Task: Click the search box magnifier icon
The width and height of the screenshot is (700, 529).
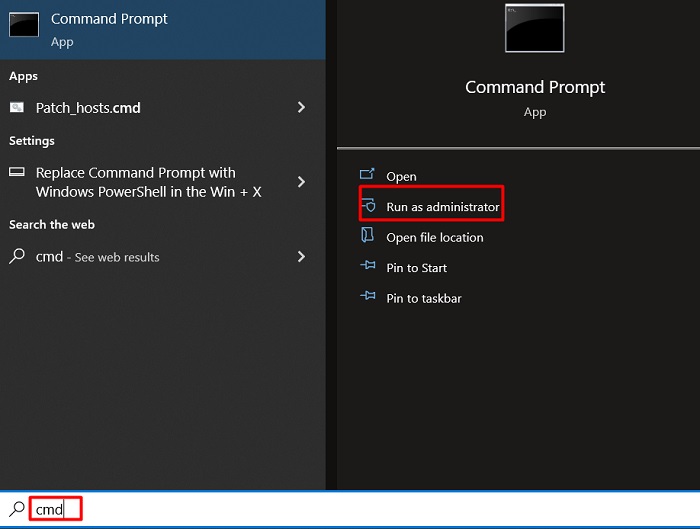Action: [x=17, y=509]
